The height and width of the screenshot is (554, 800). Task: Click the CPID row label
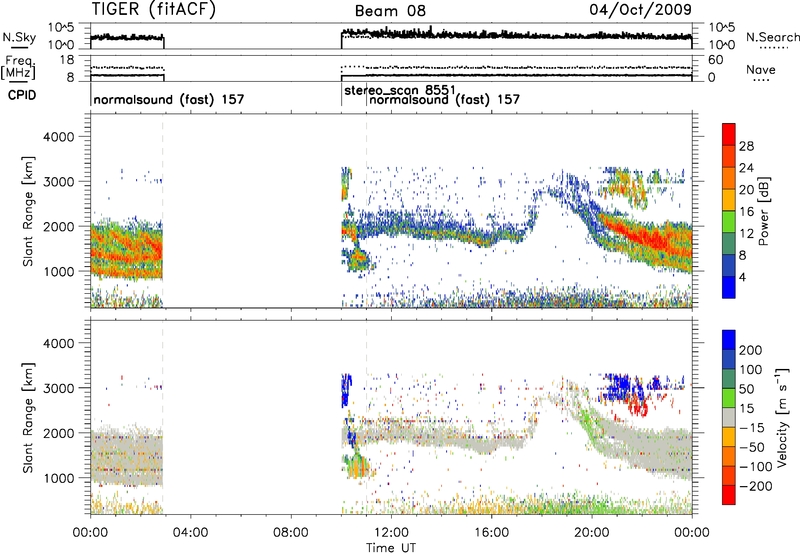pos(22,95)
